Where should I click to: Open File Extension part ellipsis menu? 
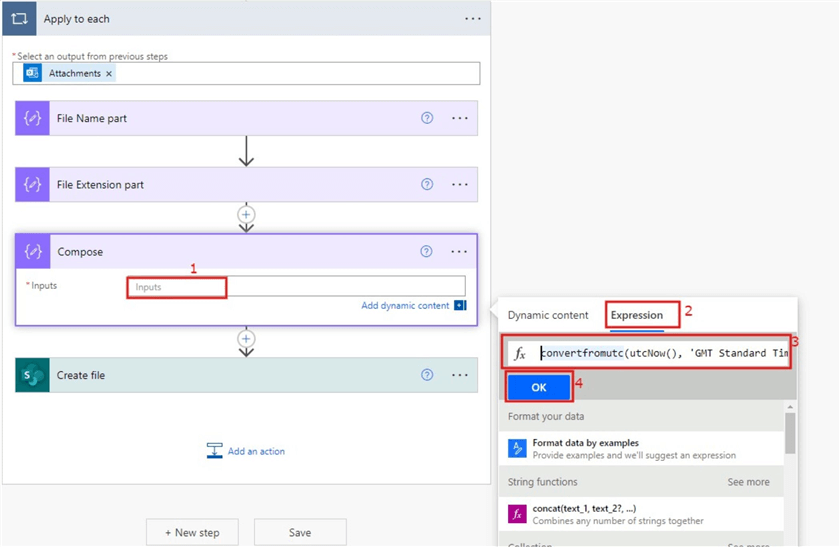(460, 184)
